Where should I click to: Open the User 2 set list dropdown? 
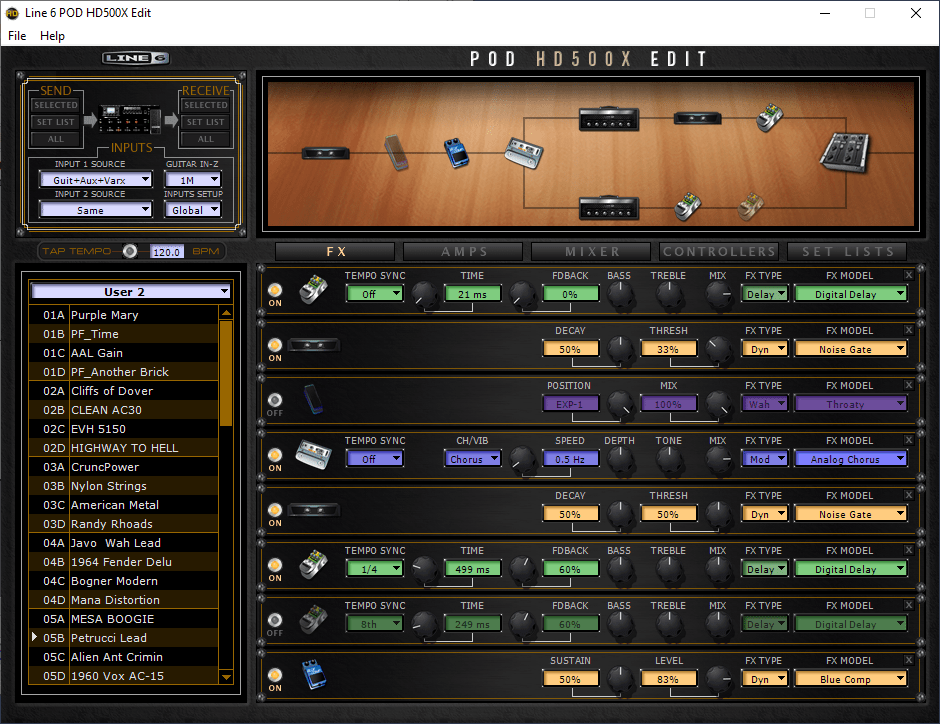coord(131,292)
